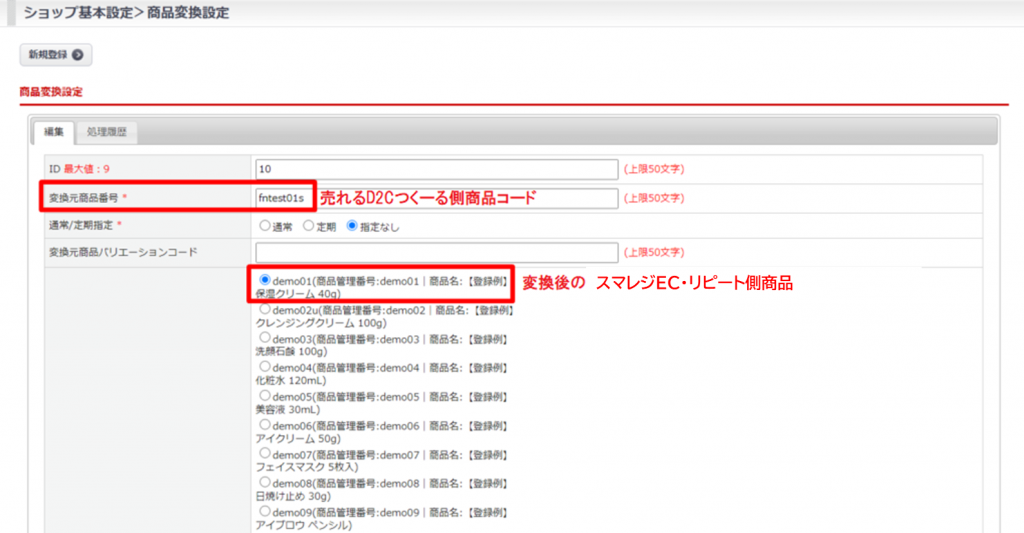Click the 変換元商品バリエーションコード label
The width and height of the screenshot is (1024, 533).
[123, 252]
